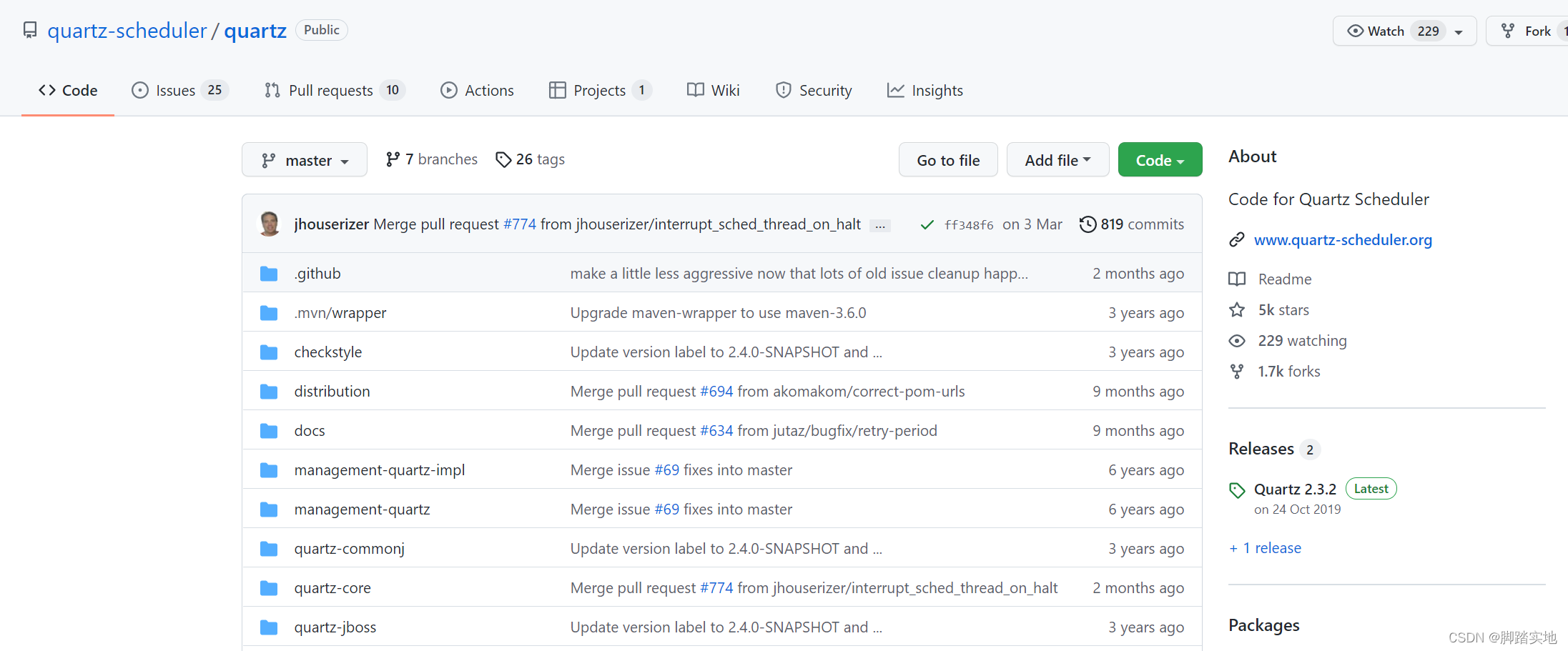Expand the commit message ellipsis button

(880, 226)
